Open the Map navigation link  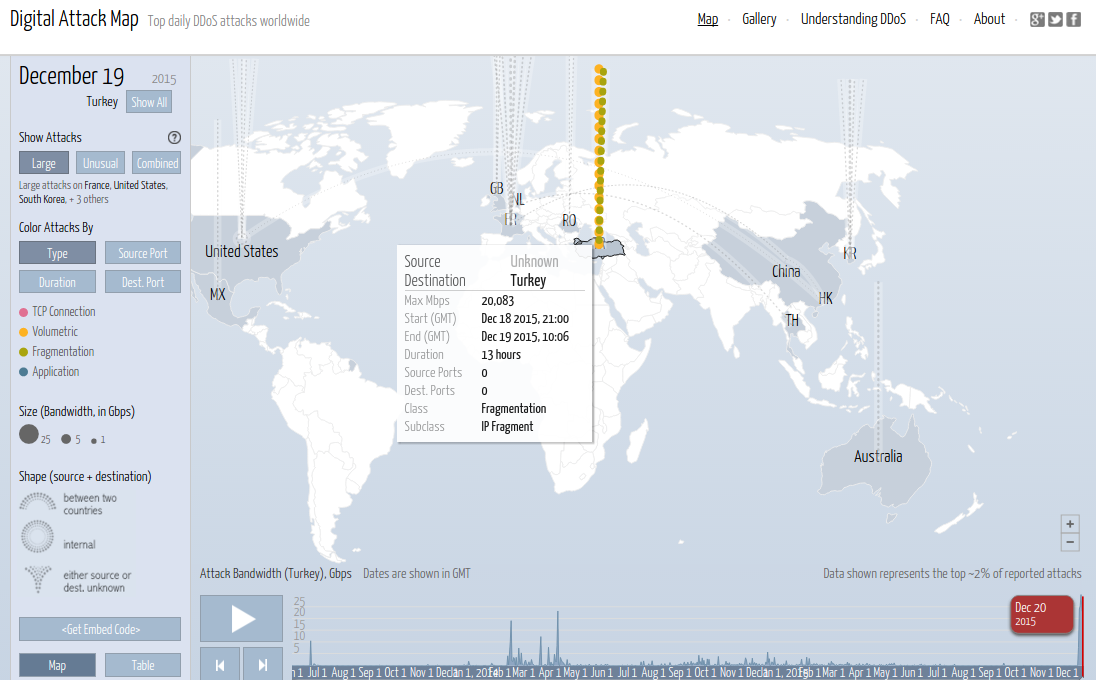[707, 20]
